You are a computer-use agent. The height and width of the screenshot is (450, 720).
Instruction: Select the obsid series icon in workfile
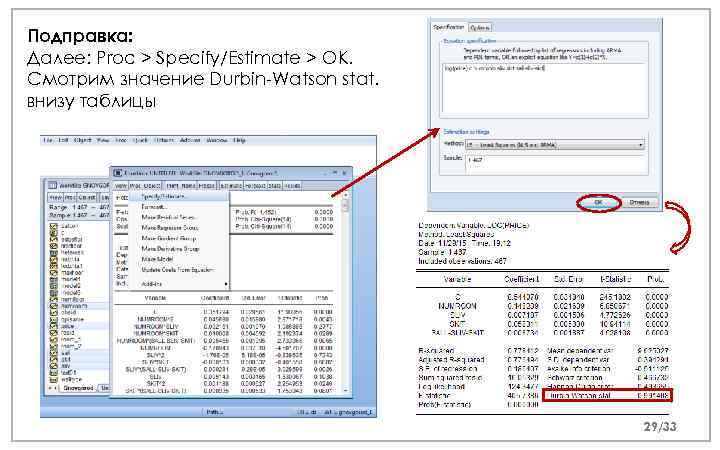tap(53, 312)
